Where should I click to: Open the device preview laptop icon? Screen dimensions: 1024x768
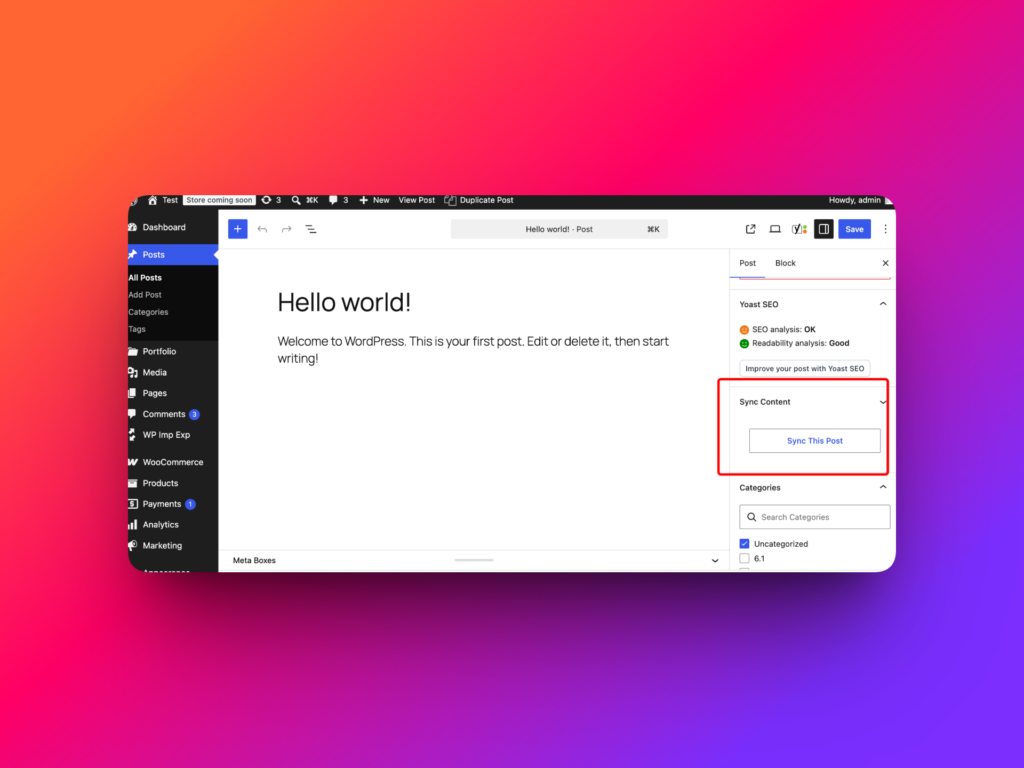pyautogui.click(x=775, y=229)
